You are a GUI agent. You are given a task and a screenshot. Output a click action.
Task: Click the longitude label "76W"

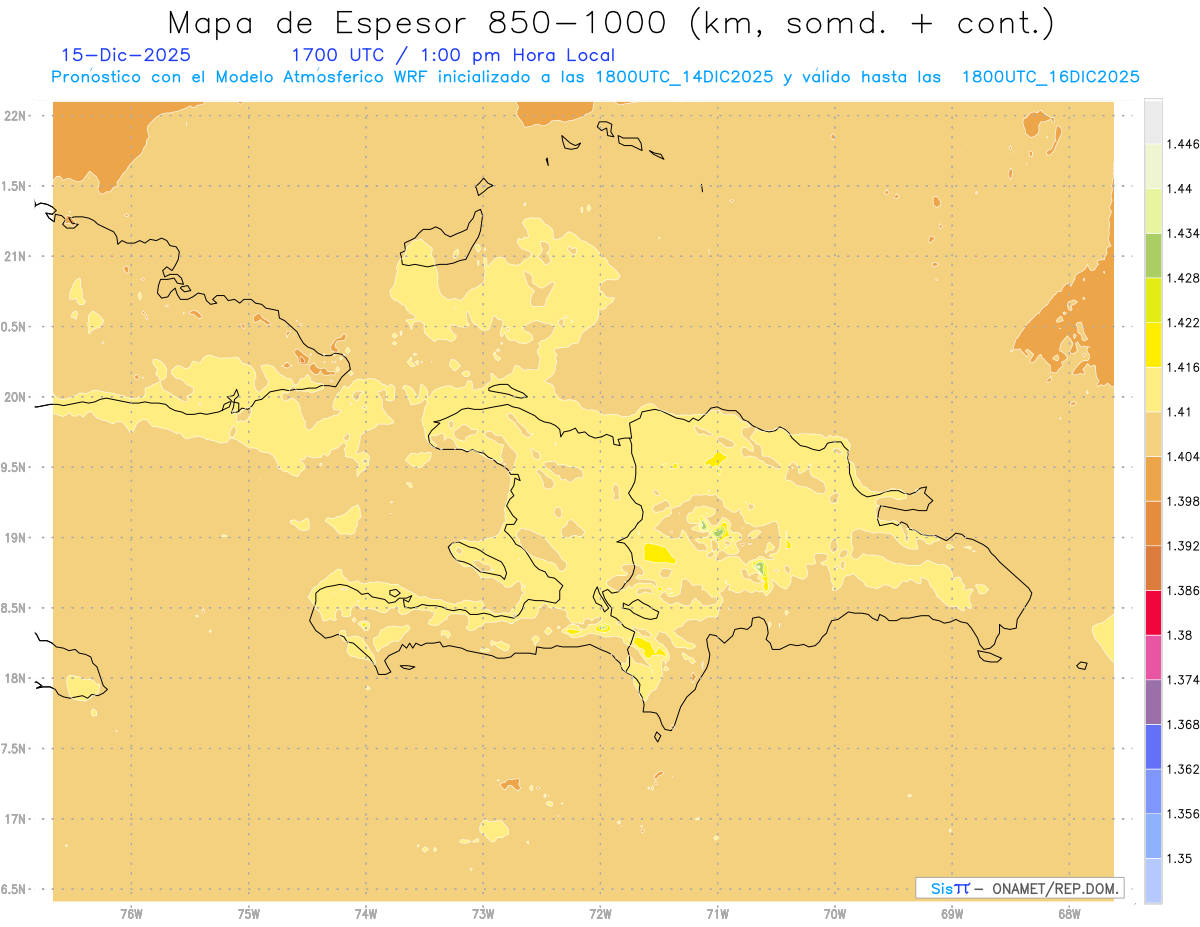pyautogui.click(x=131, y=913)
